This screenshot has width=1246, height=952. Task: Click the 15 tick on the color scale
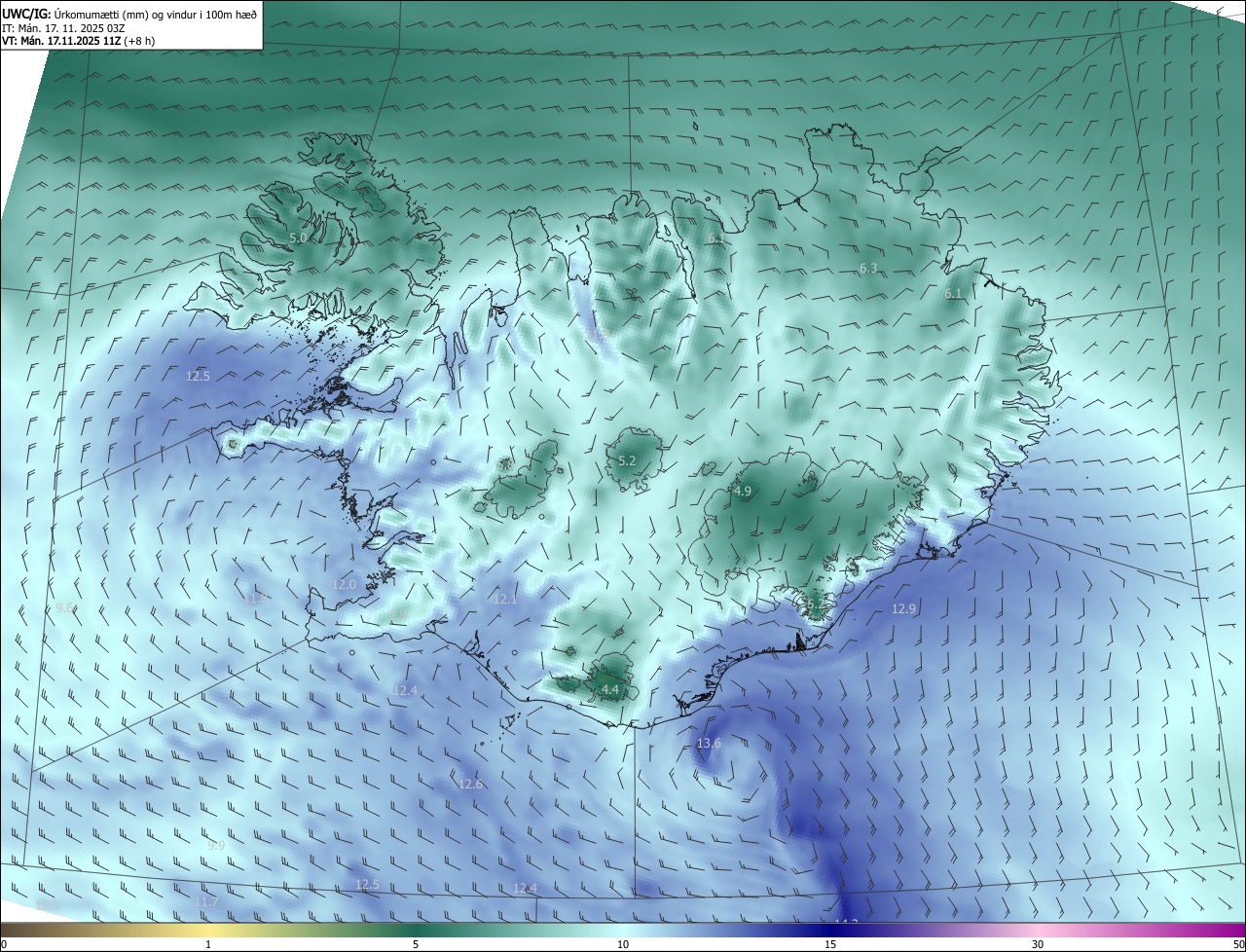pyautogui.click(x=830, y=944)
